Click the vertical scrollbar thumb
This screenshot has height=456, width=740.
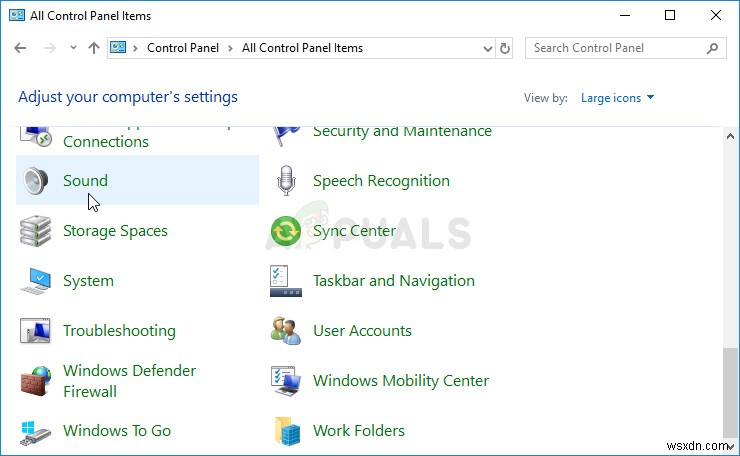click(x=730, y=393)
